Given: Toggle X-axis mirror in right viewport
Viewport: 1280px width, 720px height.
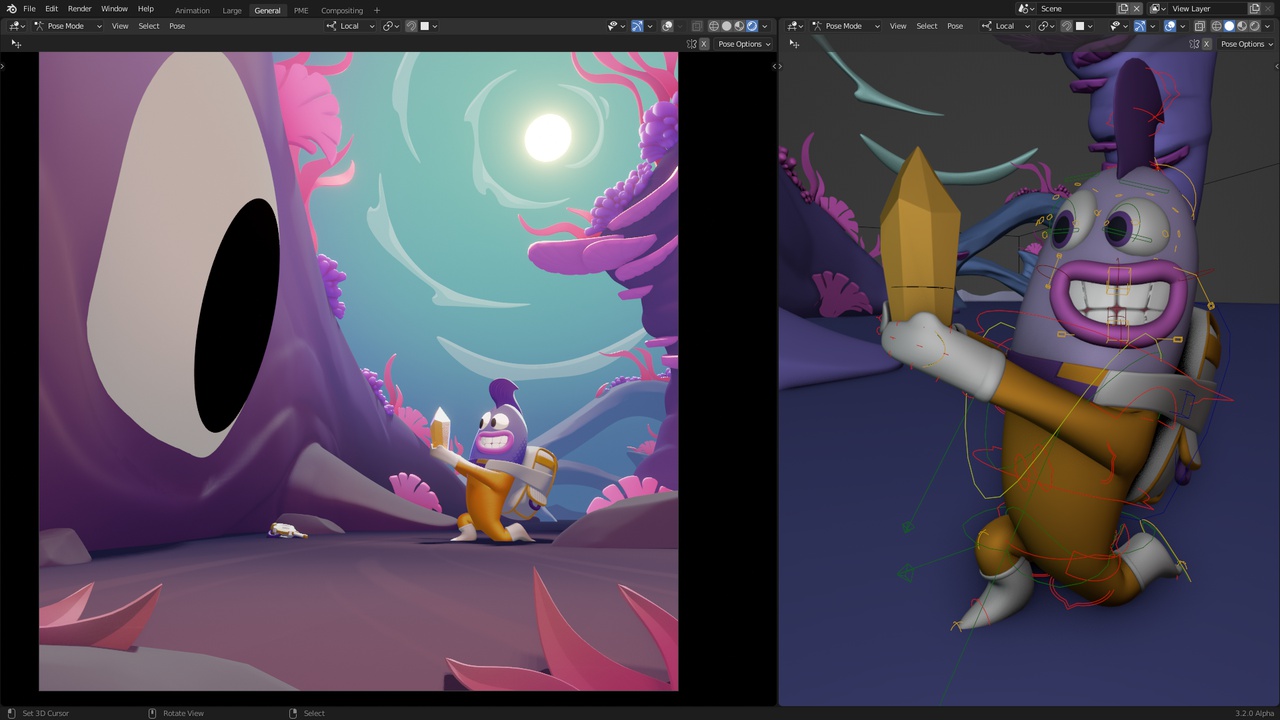Looking at the screenshot, I should tap(1204, 44).
